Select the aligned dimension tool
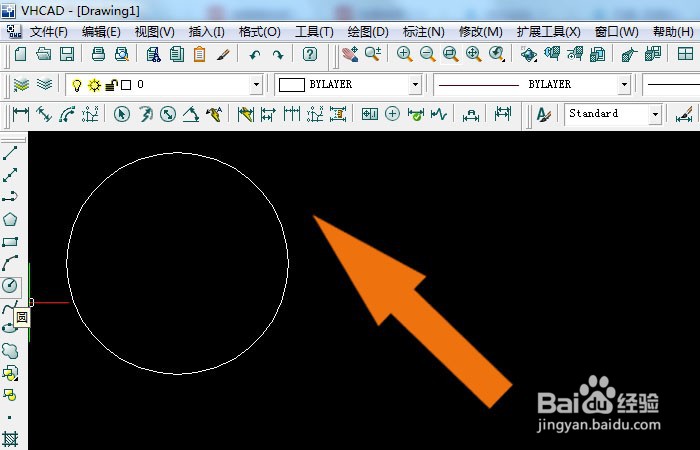 tap(44, 114)
